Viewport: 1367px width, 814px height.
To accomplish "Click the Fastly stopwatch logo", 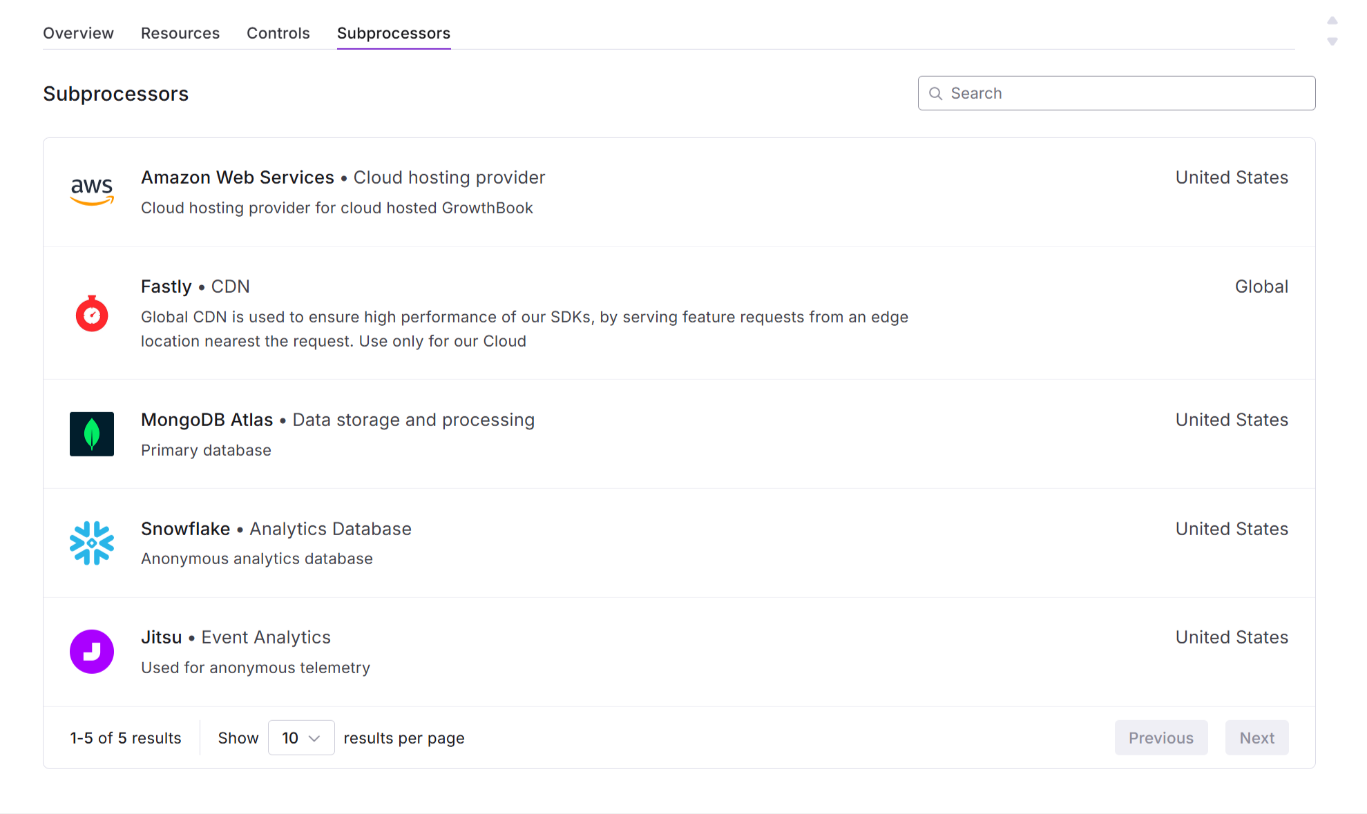I will pos(92,313).
